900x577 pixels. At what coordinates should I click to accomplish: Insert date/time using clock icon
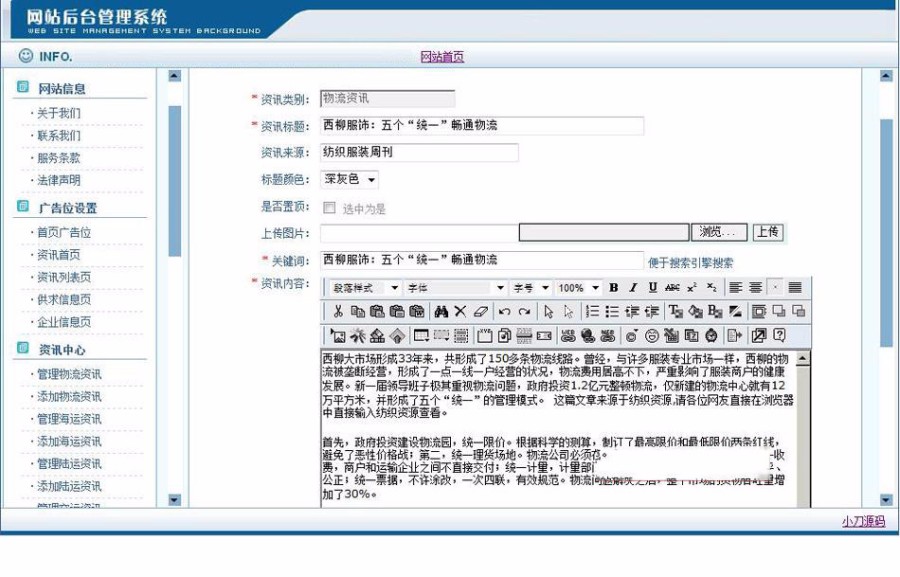pos(712,336)
